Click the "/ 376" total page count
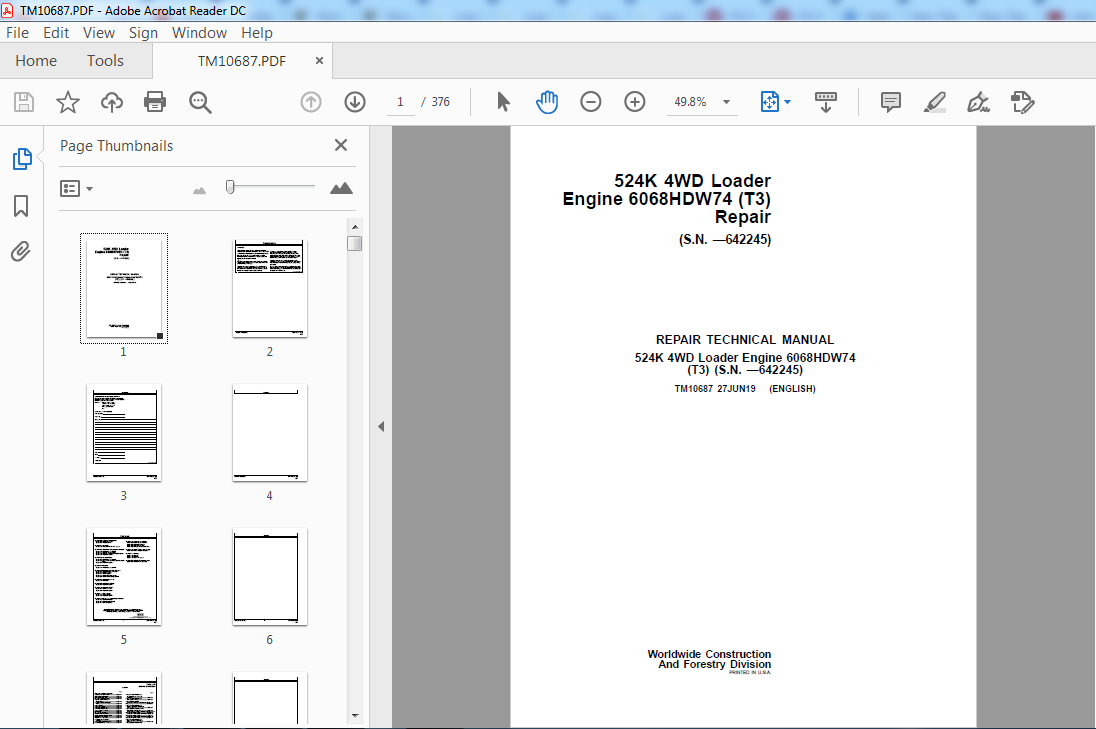The height and width of the screenshot is (729, 1096). (435, 102)
